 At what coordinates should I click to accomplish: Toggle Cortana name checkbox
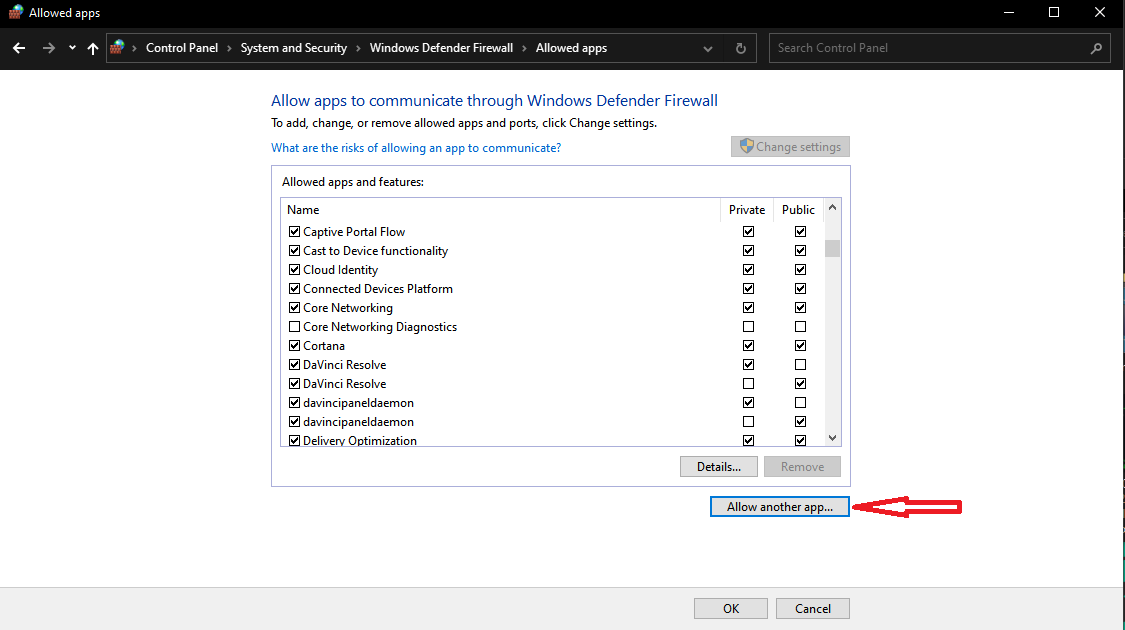(x=294, y=346)
